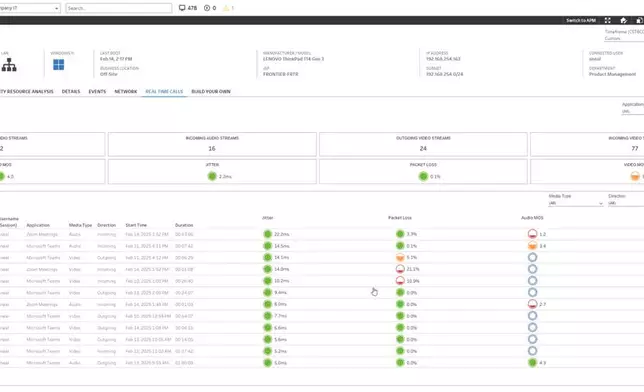Click the subnet value 192.168.254.0/24
Viewport: 644px width, 392px height.
[x=444, y=74]
